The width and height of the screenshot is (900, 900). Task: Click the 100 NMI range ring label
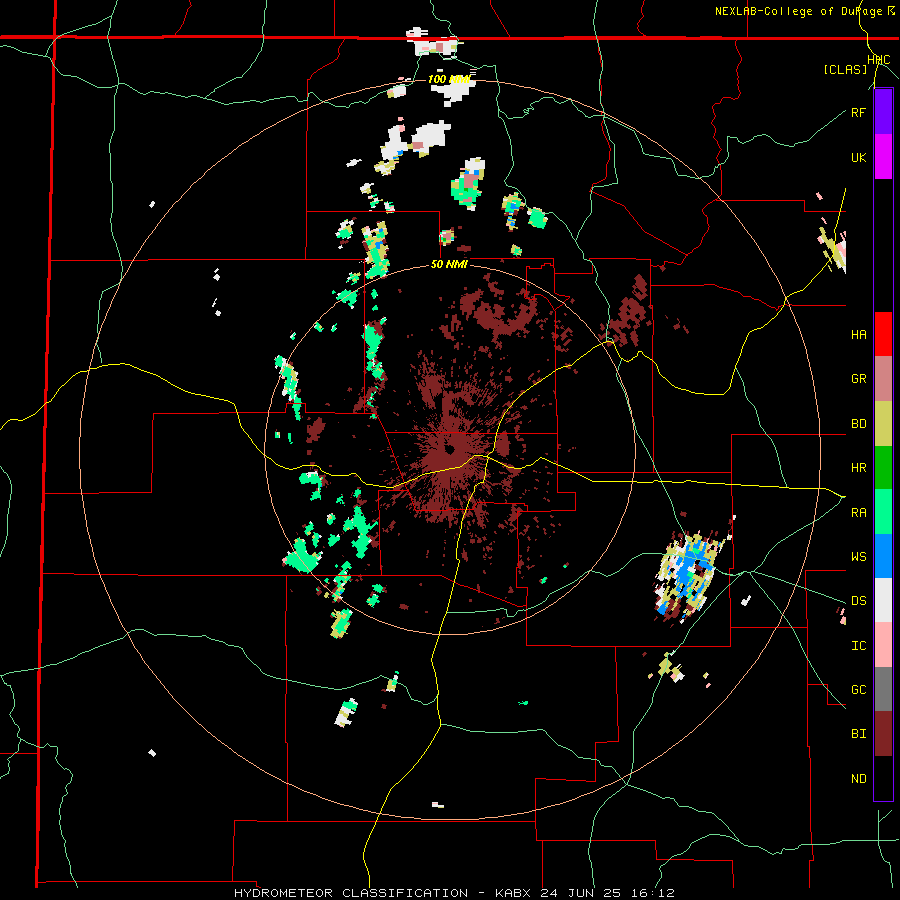click(x=449, y=79)
